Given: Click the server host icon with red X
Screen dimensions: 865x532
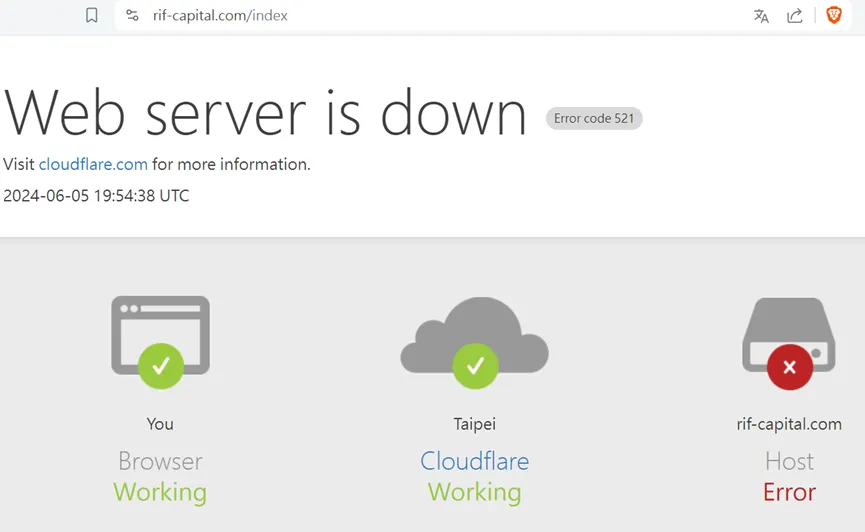Looking at the screenshot, I should 789,343.
